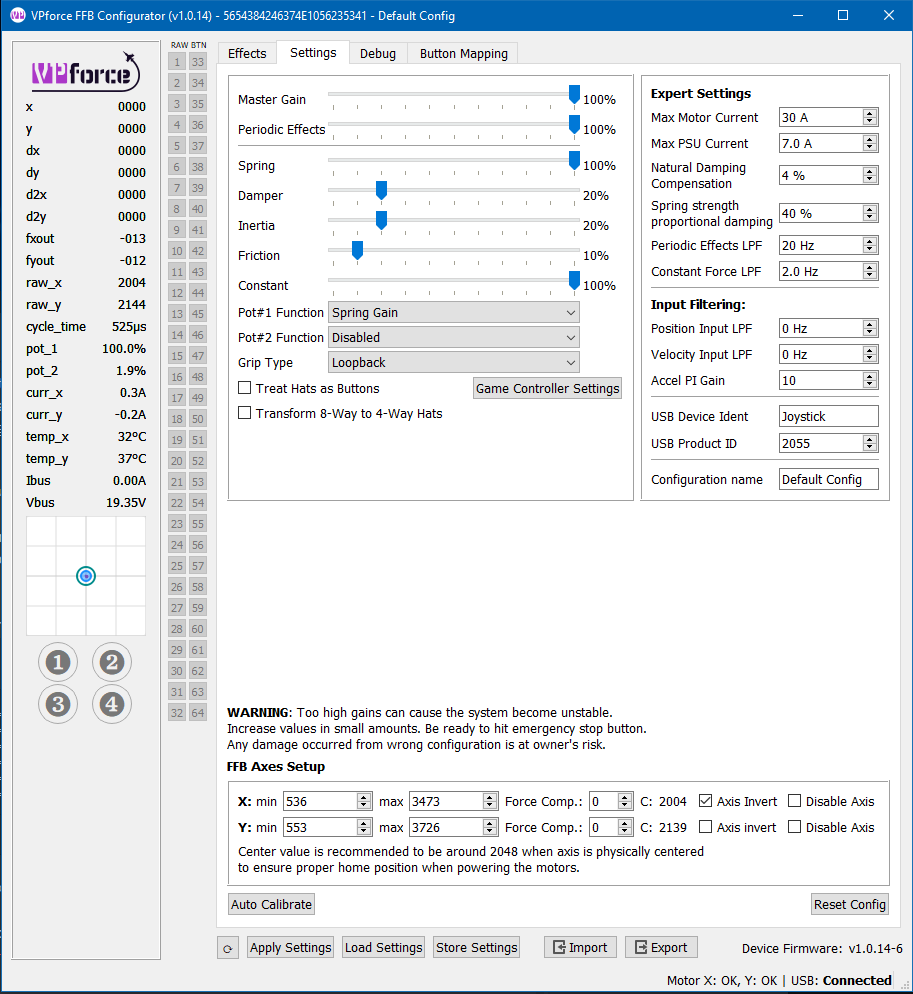Click joystick button indicator 2

click(112, 662)
